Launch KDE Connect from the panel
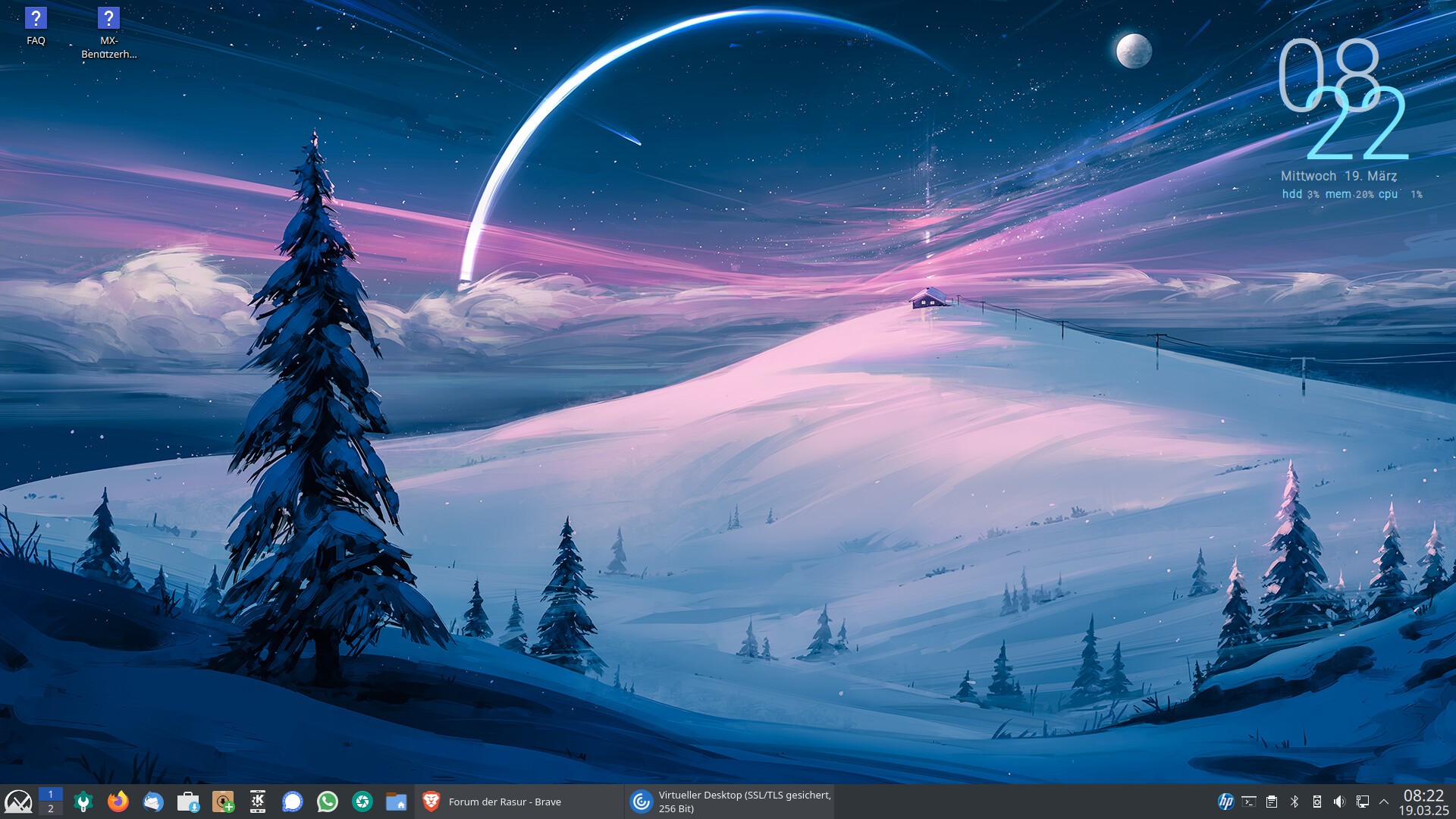The image size is (1456, 819). (258, 802)
